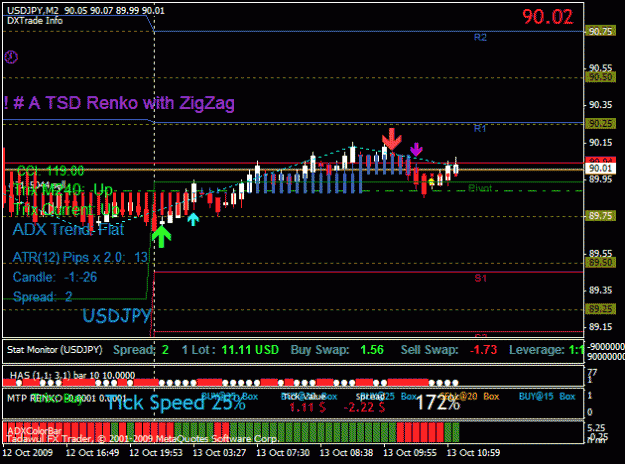Image resolution: width=625 pixels, height=464 pixels.
Task: Click the '12 Oct 2009' time axis label
Action: 28,453
